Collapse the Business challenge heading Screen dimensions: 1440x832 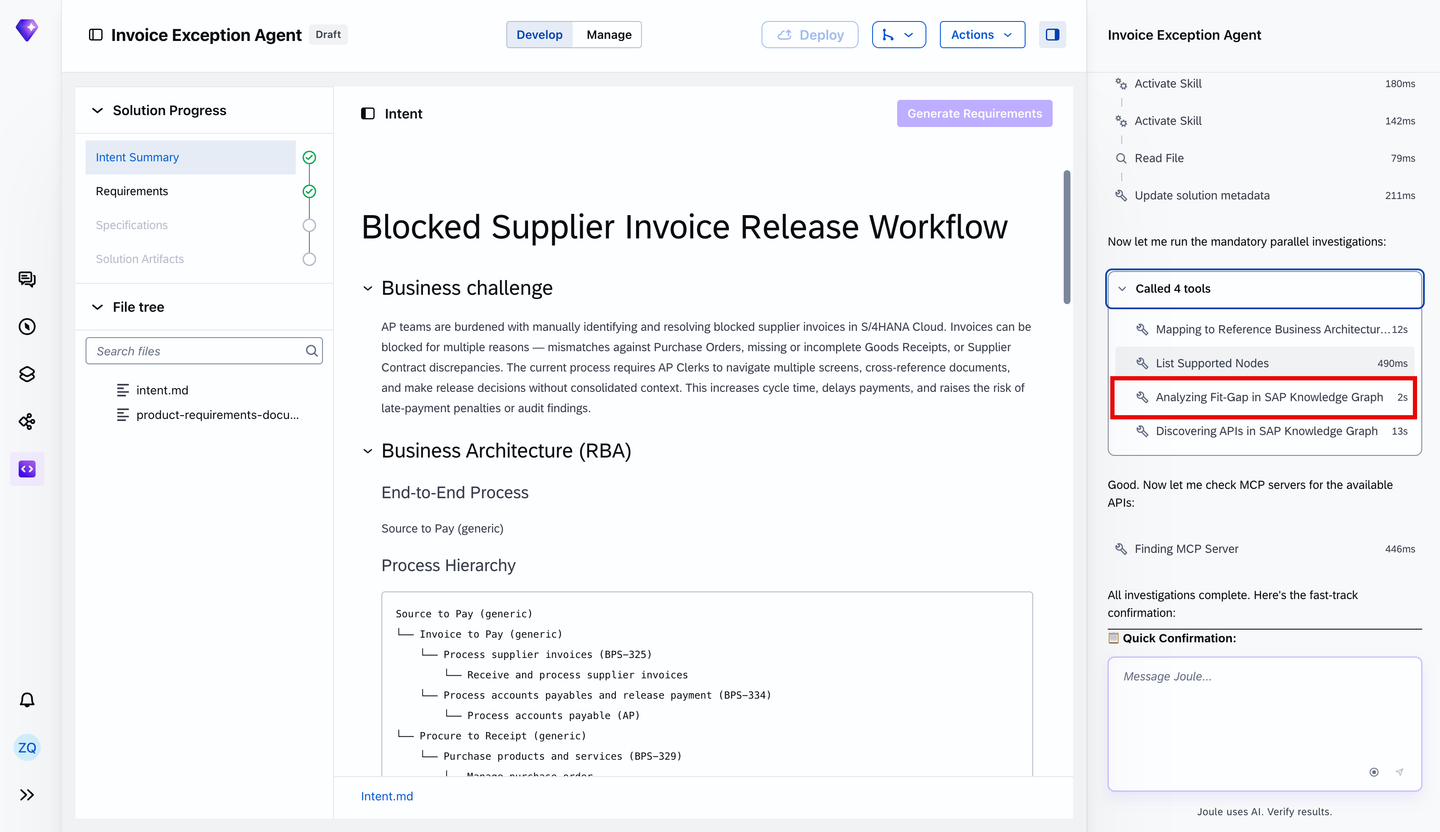[x=368, y=289]
